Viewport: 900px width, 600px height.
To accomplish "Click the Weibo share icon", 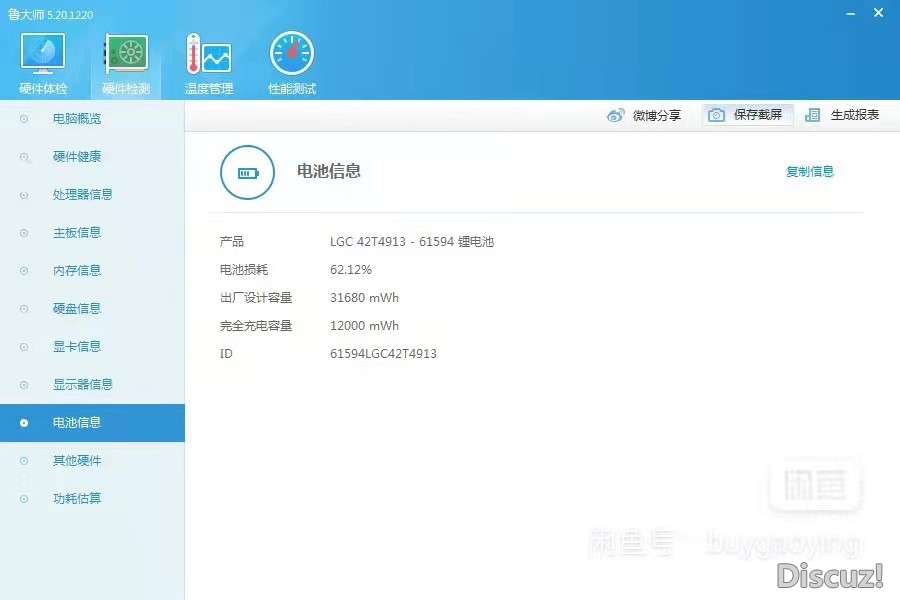I will [x=615, y=115].
